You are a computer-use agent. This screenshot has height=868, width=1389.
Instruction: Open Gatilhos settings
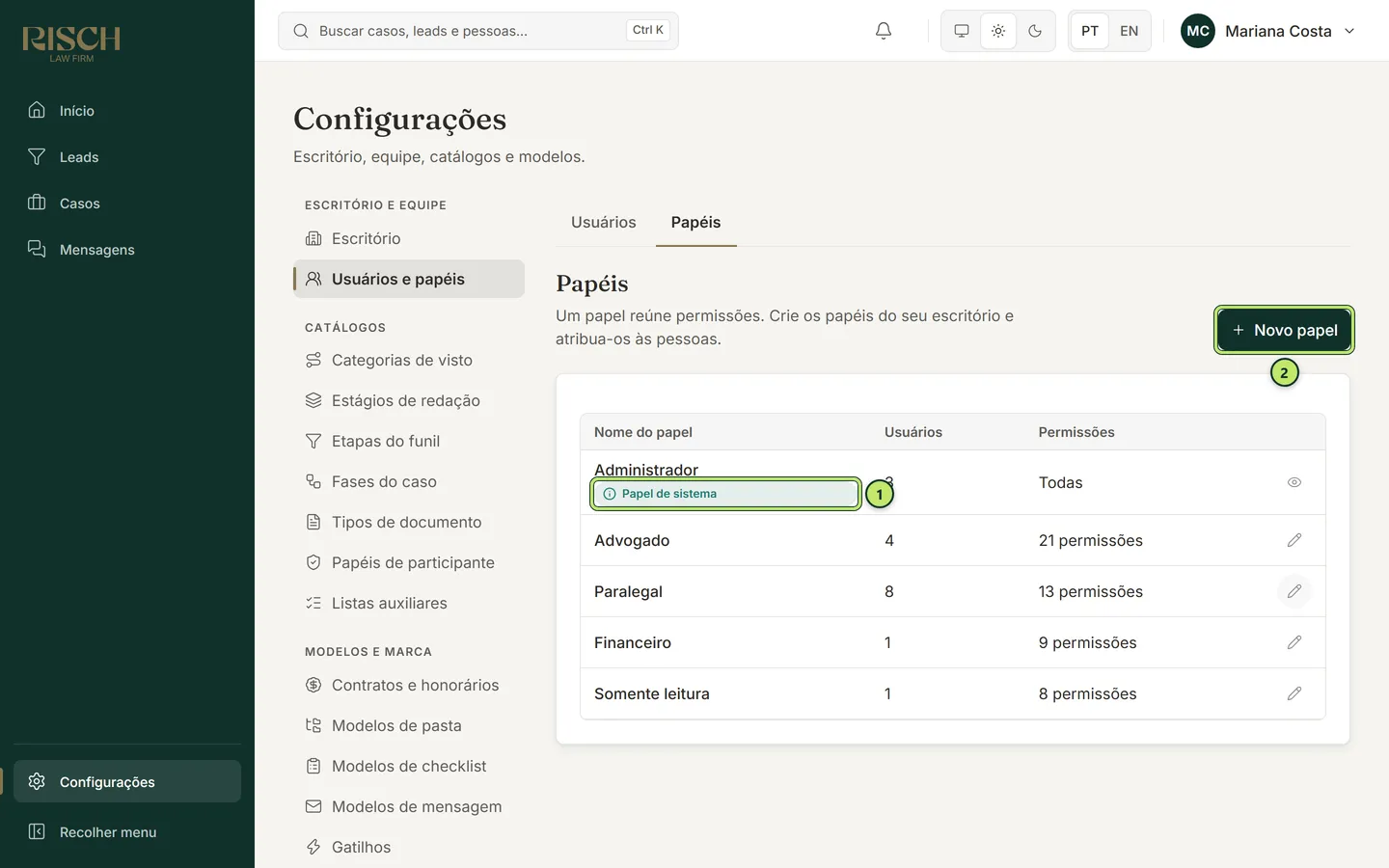[409, 848]
